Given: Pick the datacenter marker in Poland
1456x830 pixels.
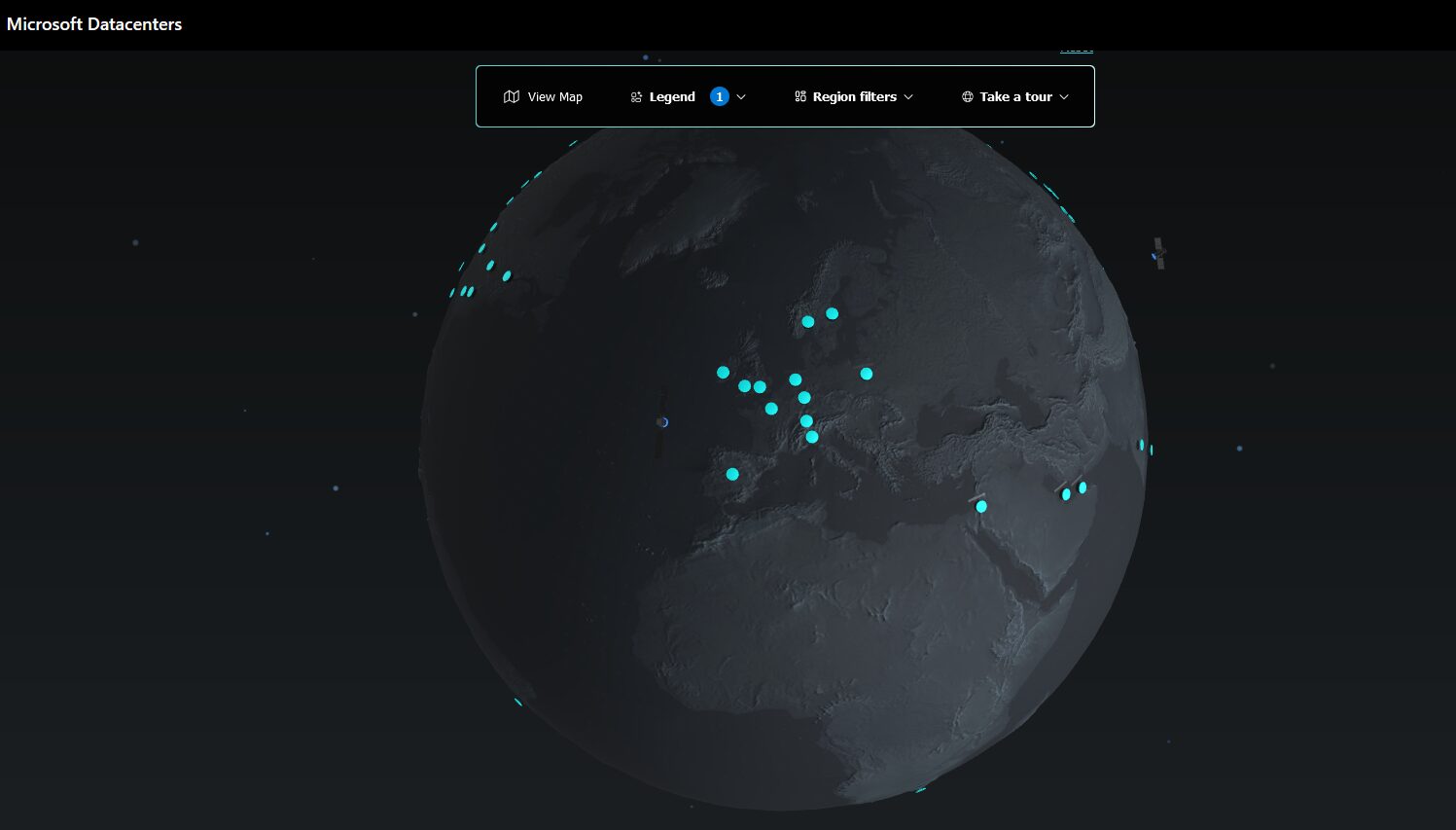Looking at the screenshot, I should 866,374.
